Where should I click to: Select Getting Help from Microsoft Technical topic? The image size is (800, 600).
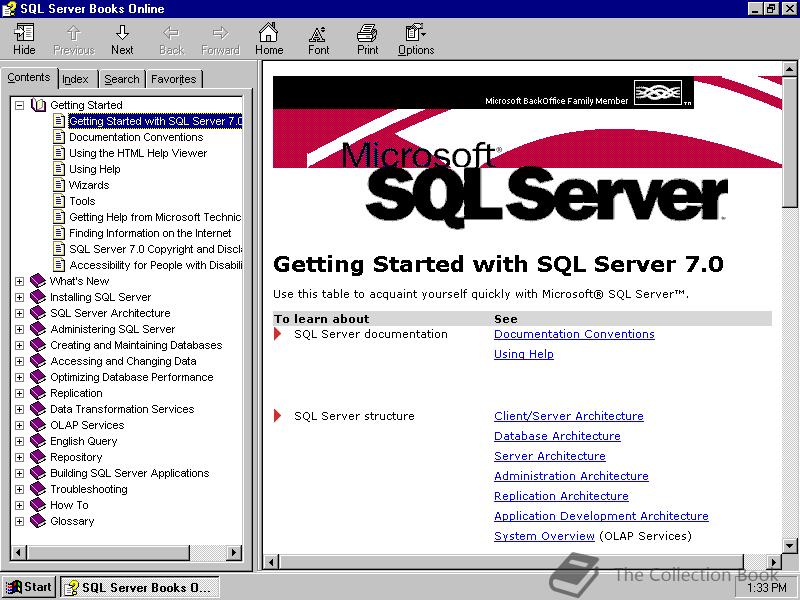(155, 217)
